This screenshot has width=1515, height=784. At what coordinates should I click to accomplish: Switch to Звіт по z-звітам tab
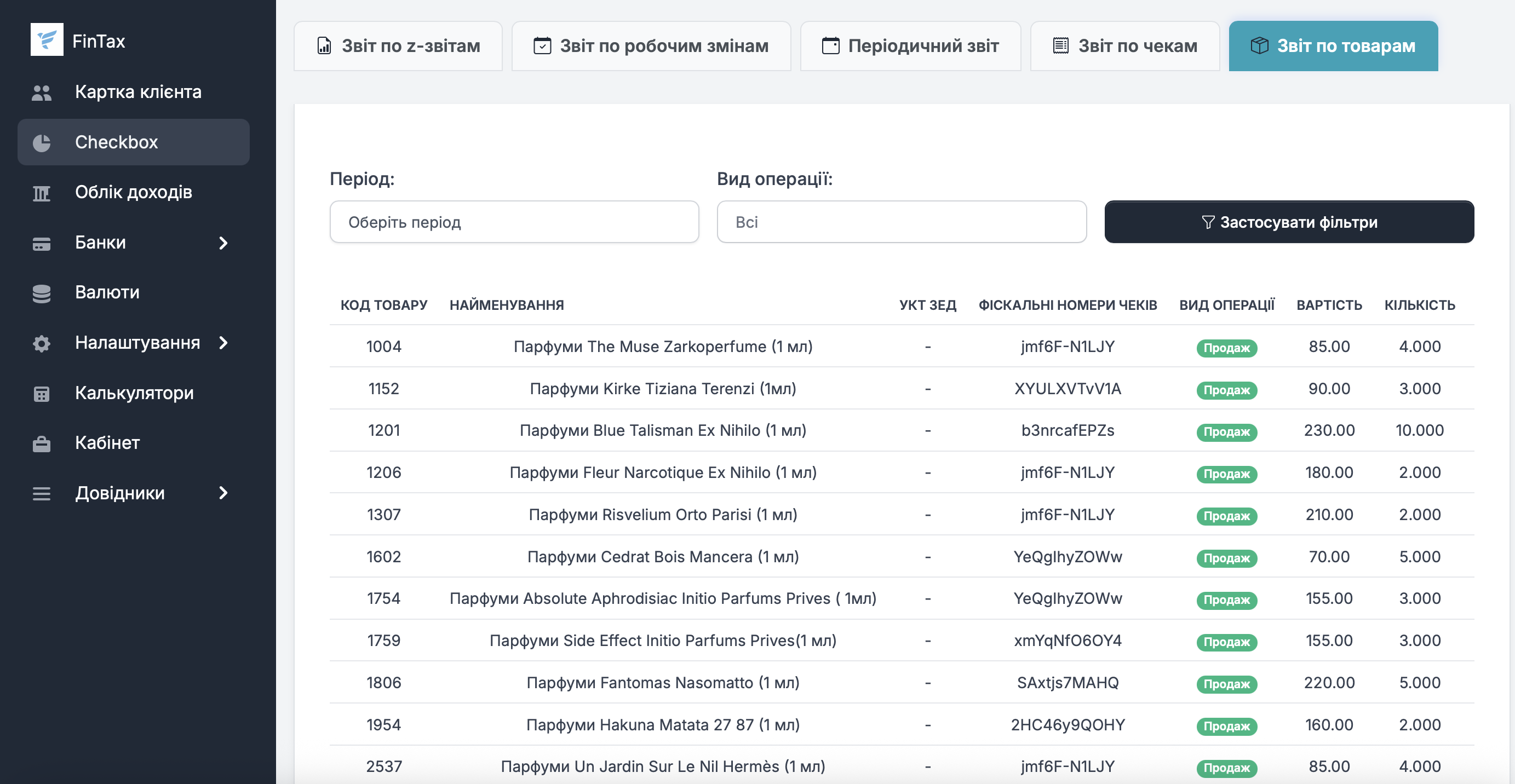pos(398,46)
